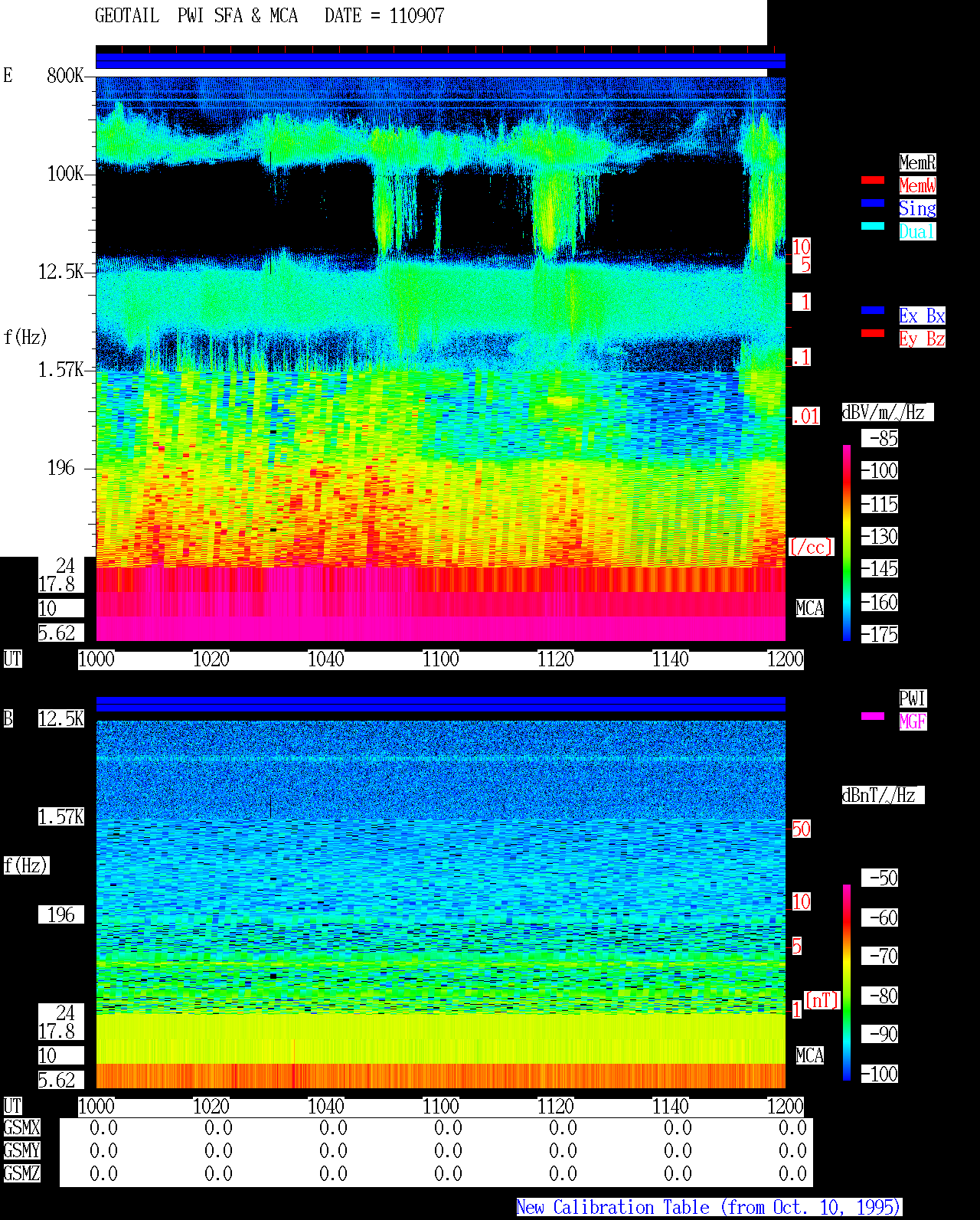Click the magenta MGF legend swatch
The width and height of the screenshot is (980, 1220).
pos(873,716)
